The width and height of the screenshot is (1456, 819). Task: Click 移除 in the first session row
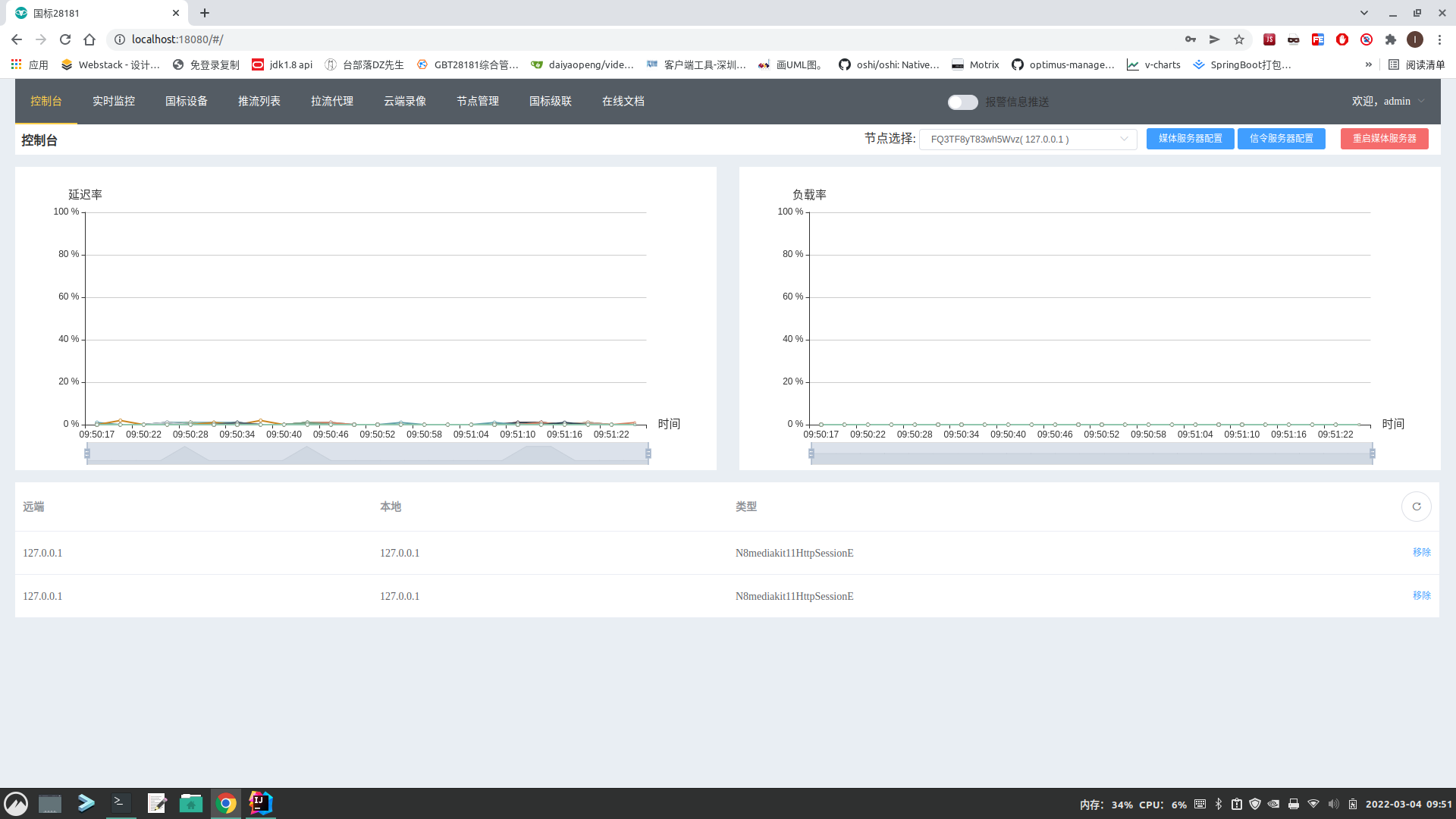point(1421,553)
